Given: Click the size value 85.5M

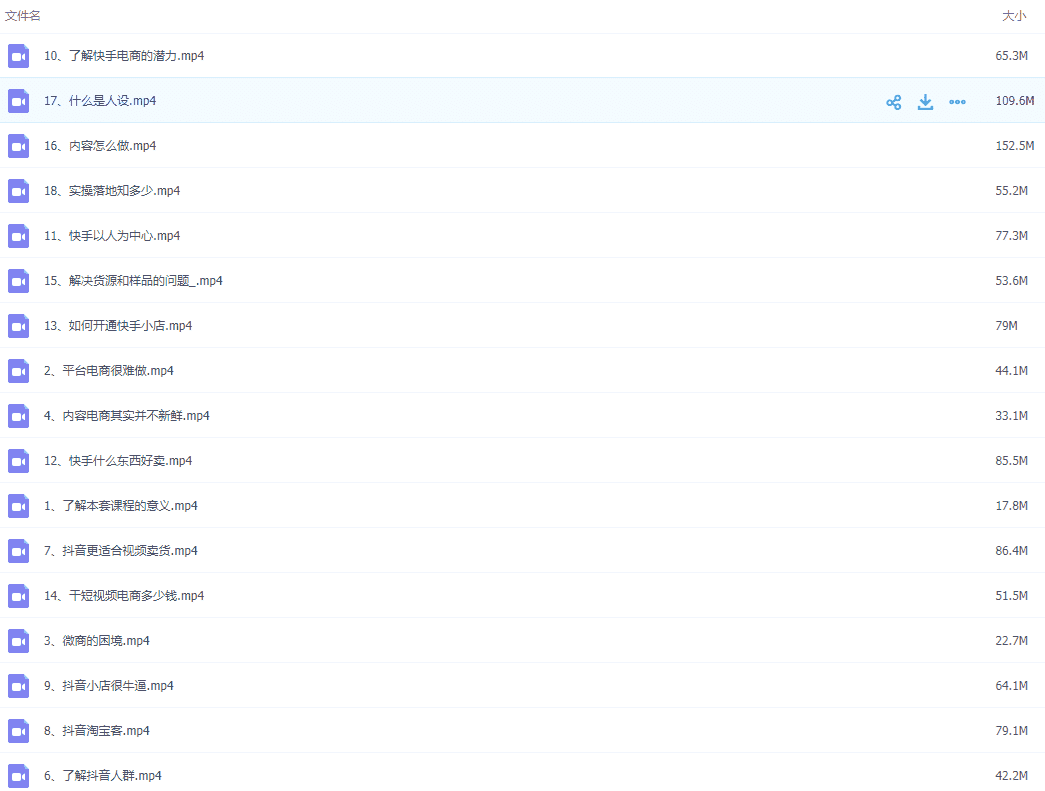Looking at the screenshot, I should click(1012, 460).
